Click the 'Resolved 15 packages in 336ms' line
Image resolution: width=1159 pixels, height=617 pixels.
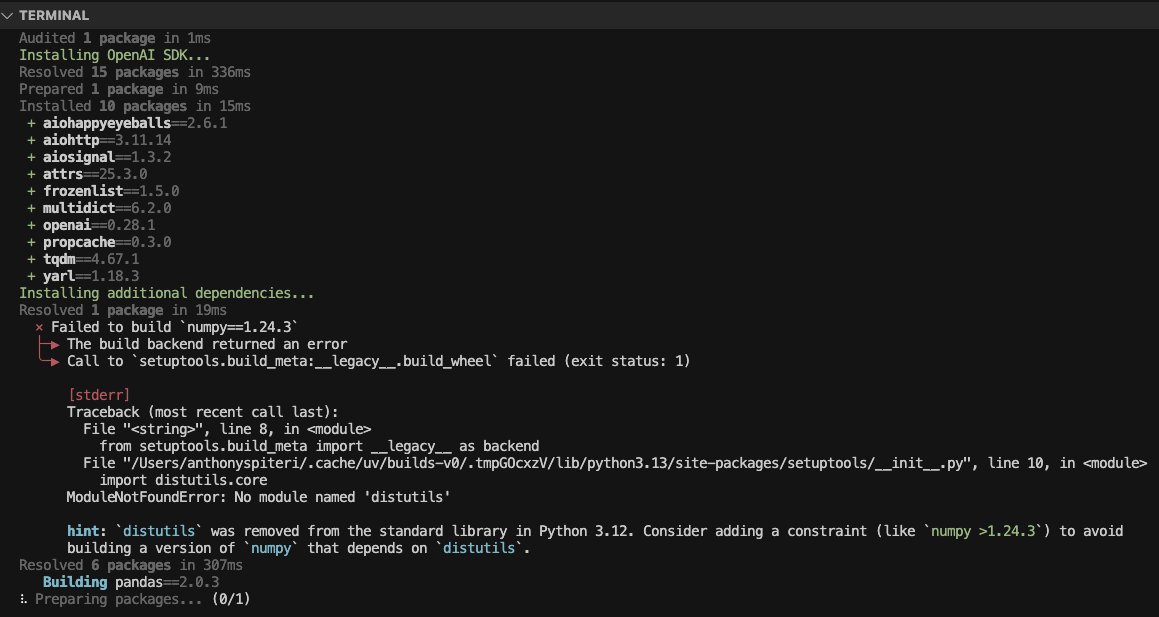pyautogui.click(x=135, y=72)
